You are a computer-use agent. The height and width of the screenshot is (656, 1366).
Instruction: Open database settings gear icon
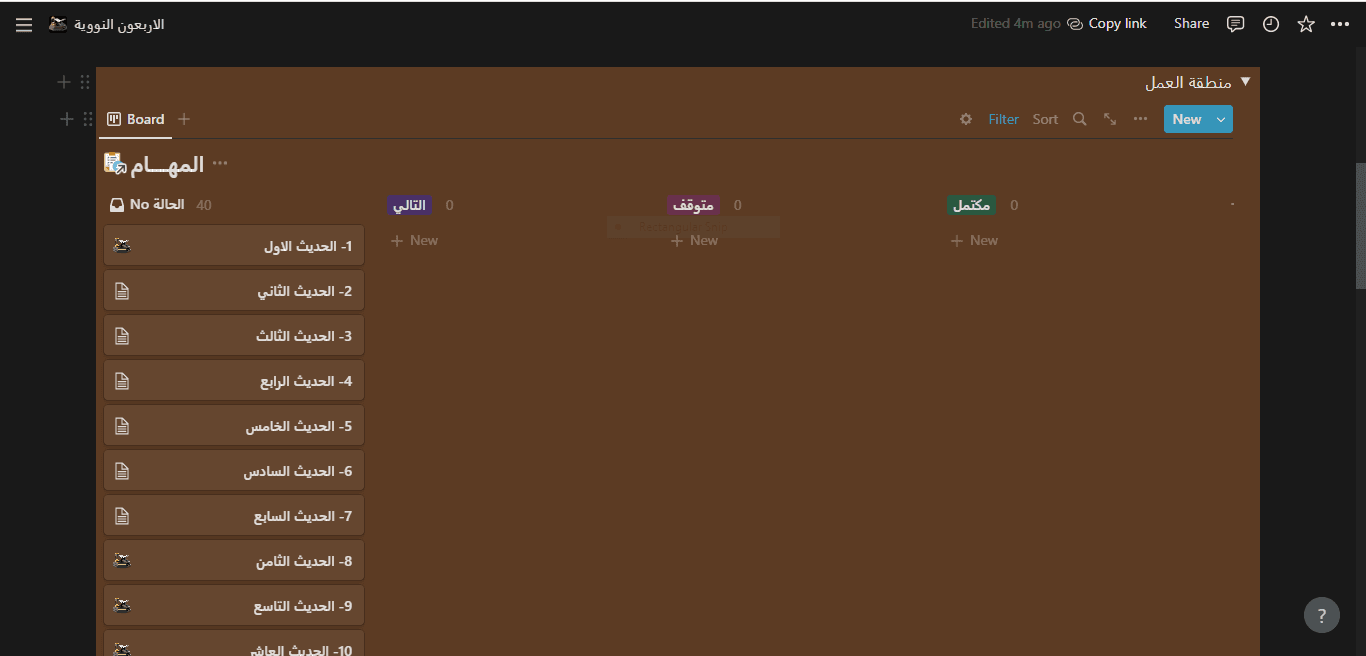pyautogui.click(x=966, y=119)
